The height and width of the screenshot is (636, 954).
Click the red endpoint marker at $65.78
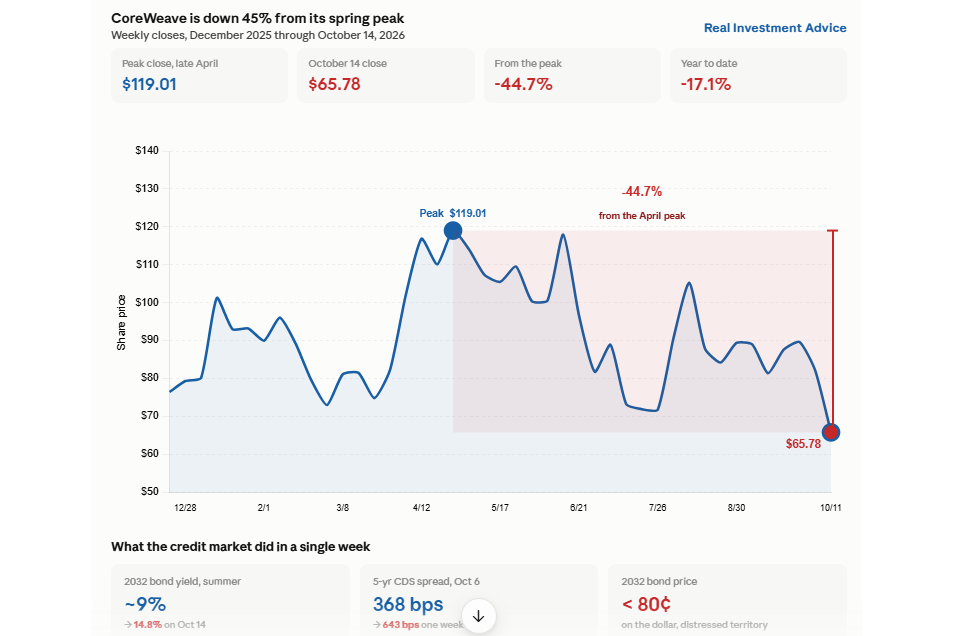[x=830, y=433]
